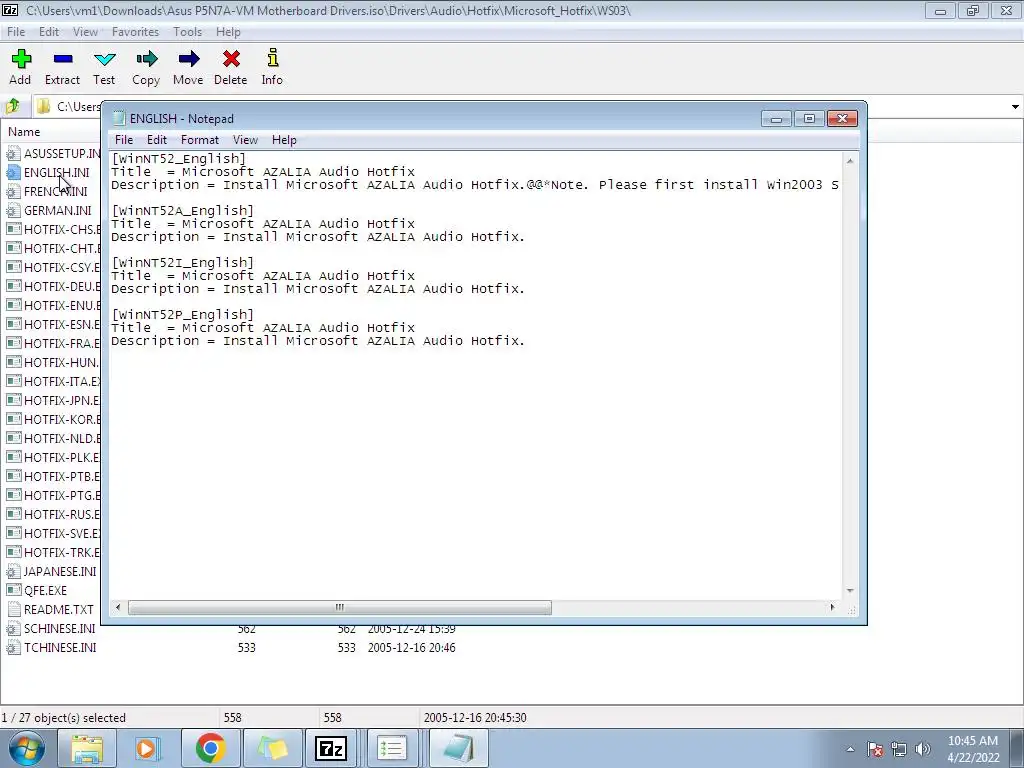Click the red Delete icon
Viewport: 1024px width, 768px height.
231,60
